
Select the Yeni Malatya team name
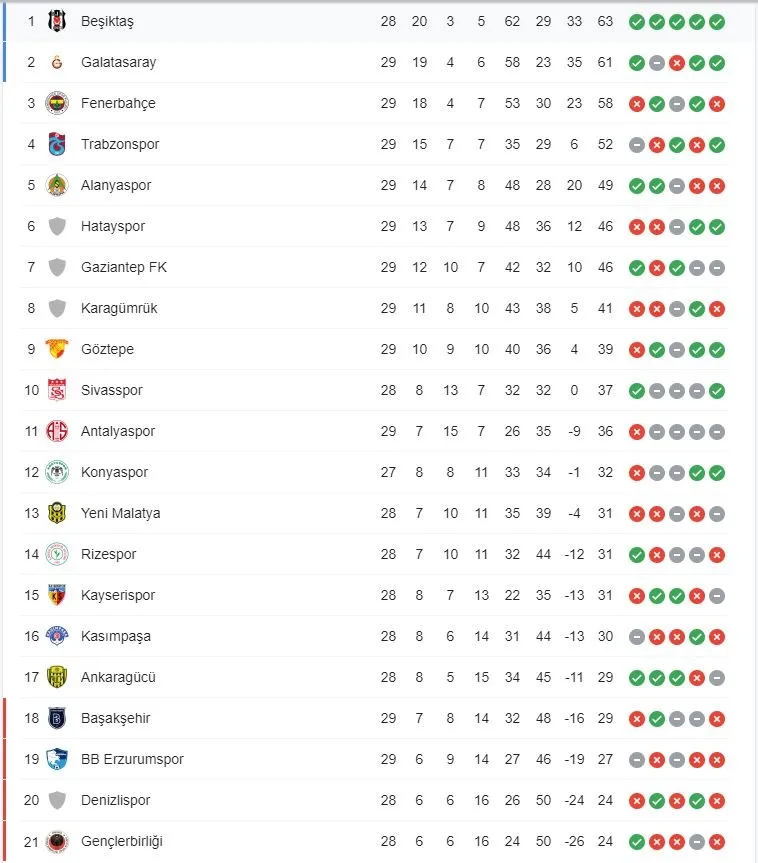120,513
